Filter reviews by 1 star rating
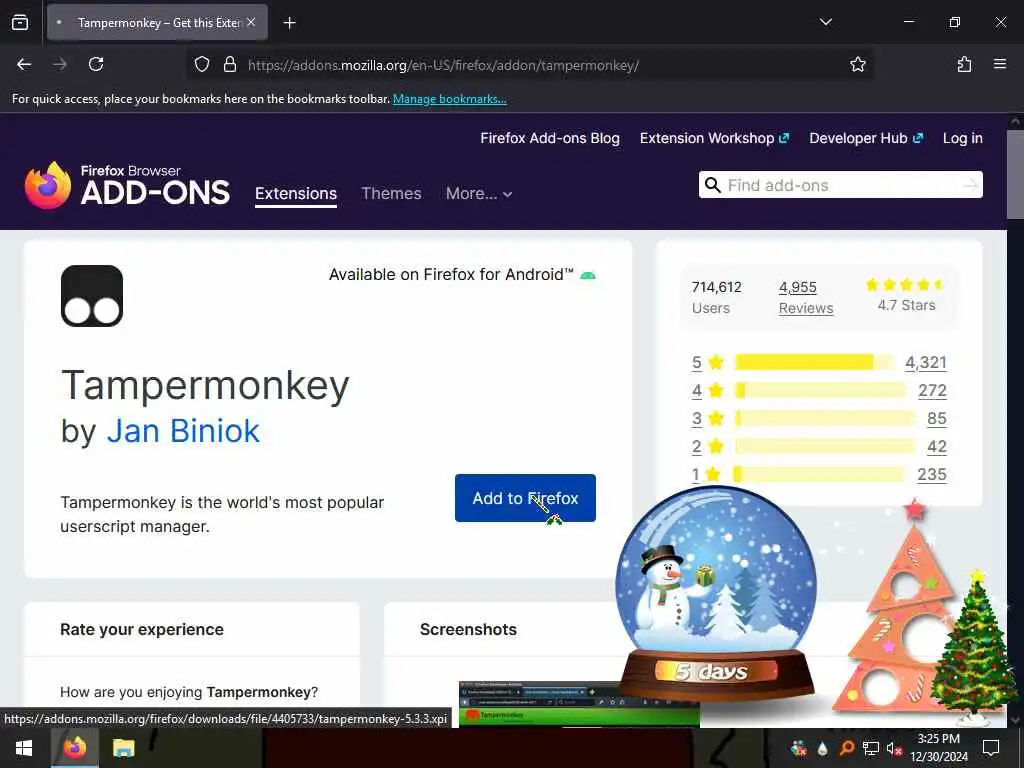 707,475
